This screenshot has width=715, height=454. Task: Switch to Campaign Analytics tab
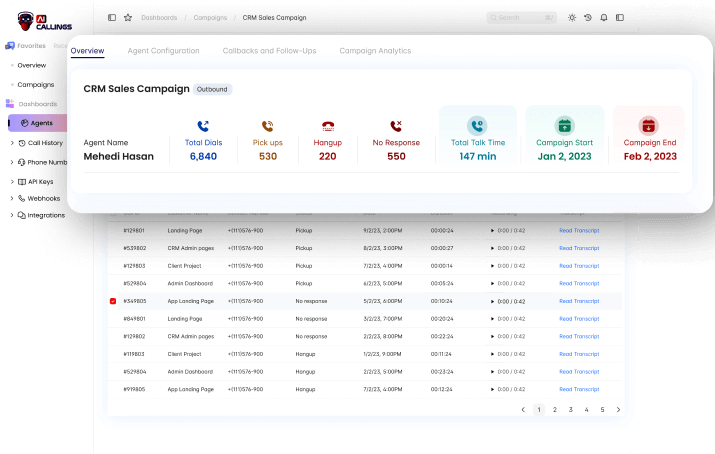coord(375,51)
